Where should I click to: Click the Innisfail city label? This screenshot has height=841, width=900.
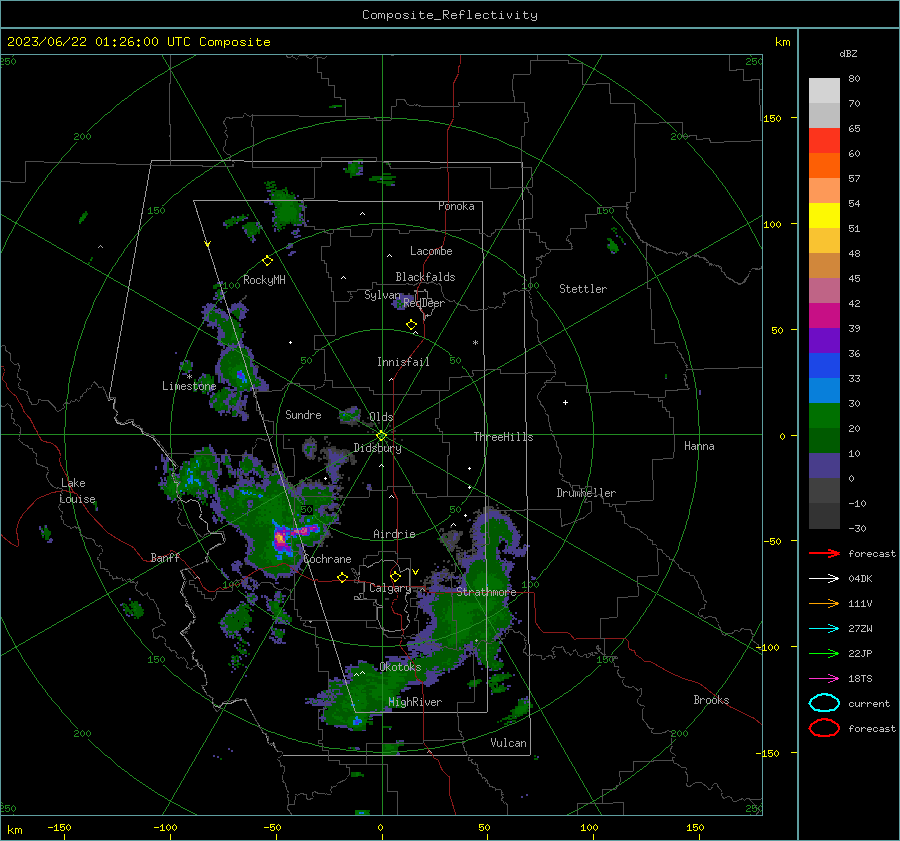point(403,362)
